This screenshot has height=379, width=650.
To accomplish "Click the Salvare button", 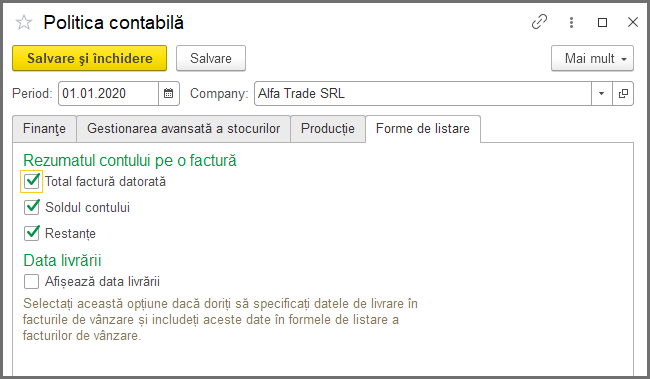I will [211, 58].
